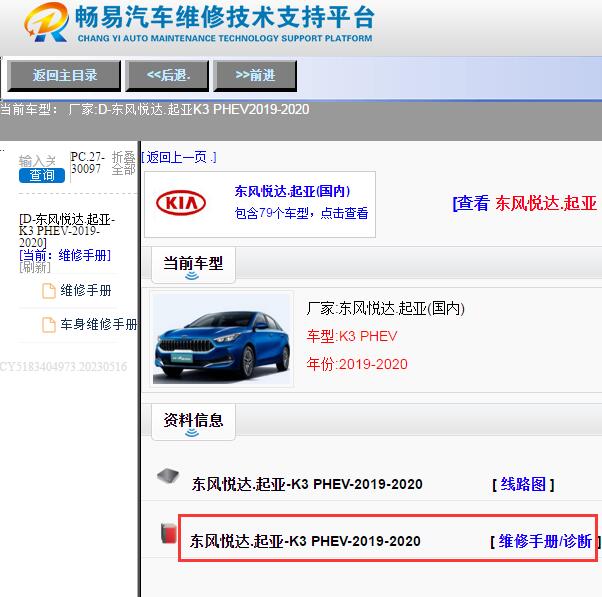The width and height of the screenshot is (602, 597).
Task: Click the blue K3 PHEV car thumbnail
Action: 222,339
